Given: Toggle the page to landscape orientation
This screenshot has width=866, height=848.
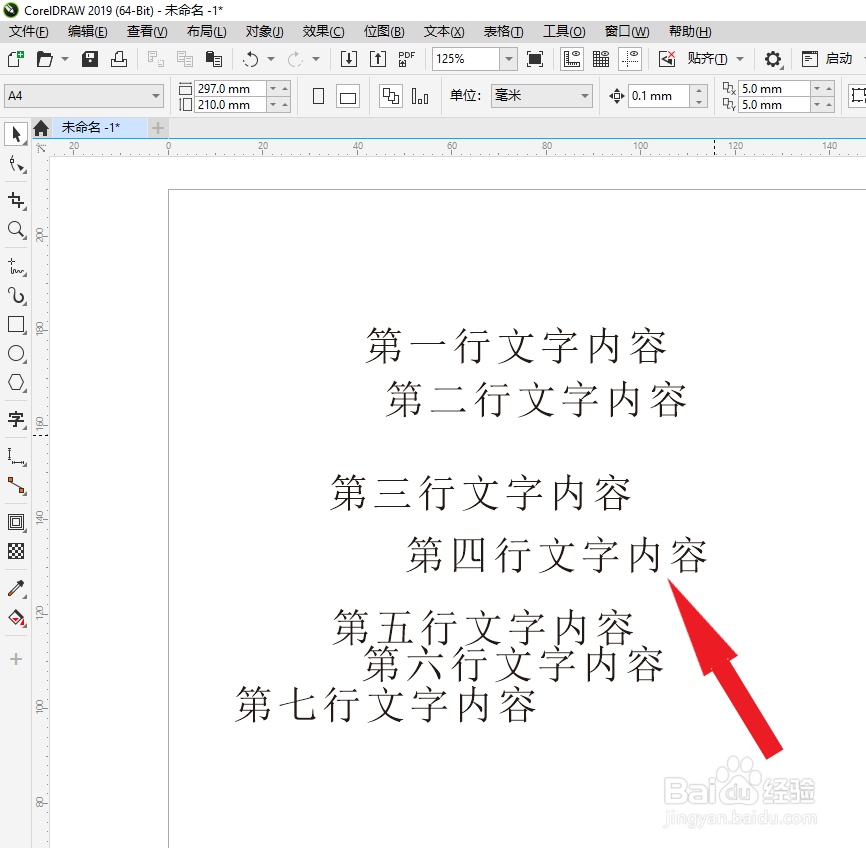Looking at the screenshot, I should coord(346,95).
